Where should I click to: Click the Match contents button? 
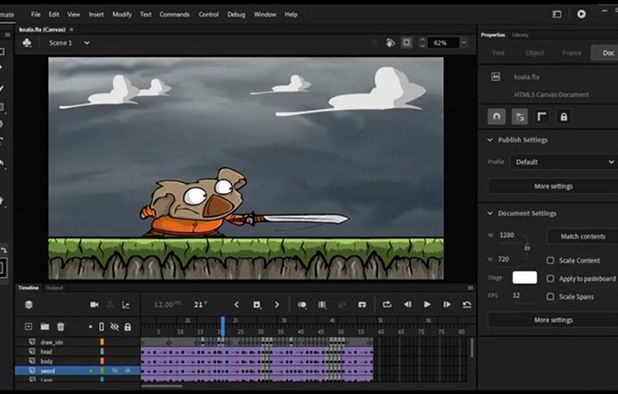click(583, 236)
